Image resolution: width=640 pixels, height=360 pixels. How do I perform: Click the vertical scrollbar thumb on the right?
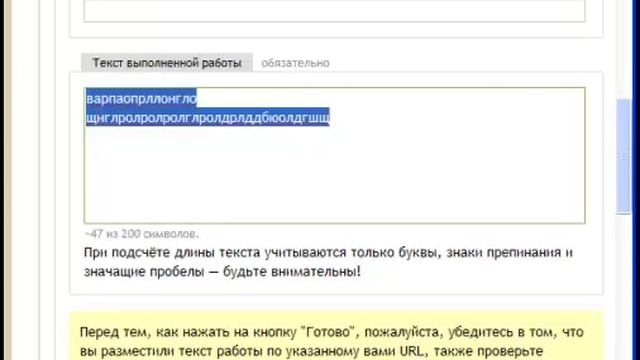point(623,156)
